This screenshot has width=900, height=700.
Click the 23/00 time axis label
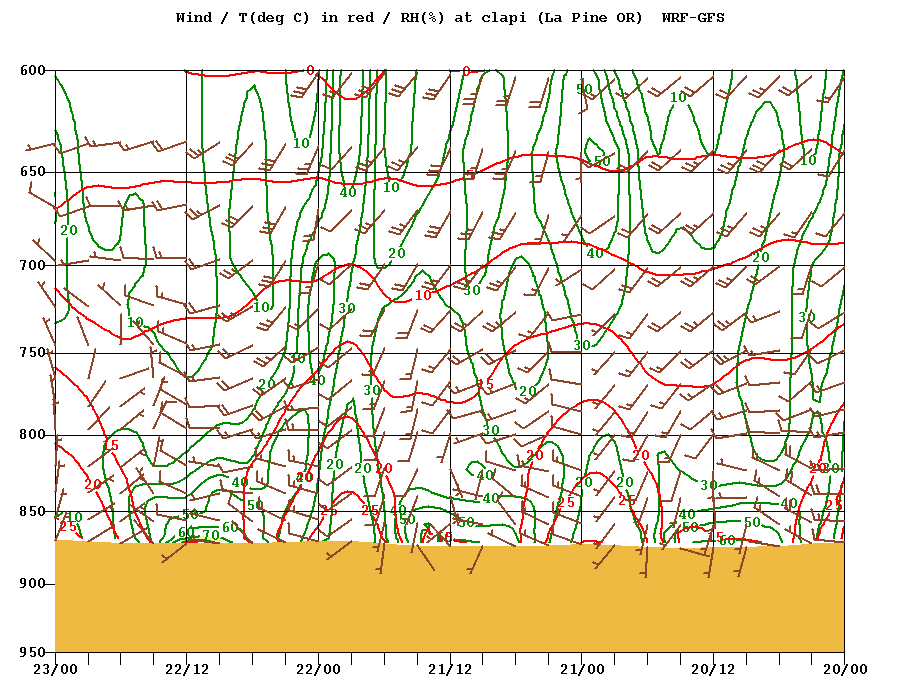click(55, 669)
